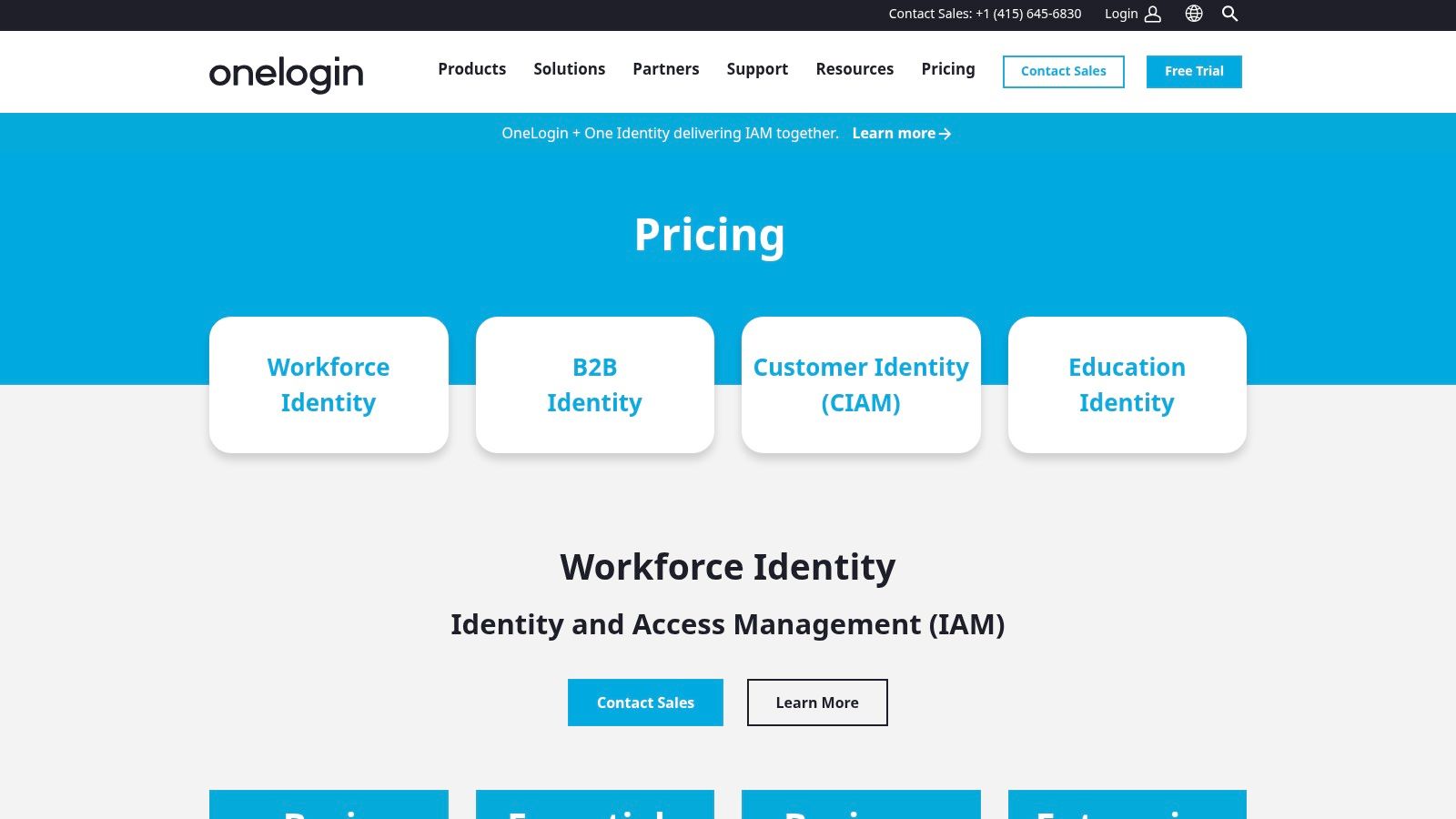This screenshot has height=819, width=1456.
Task: Open the Resources menu
Action: [854, 69]
